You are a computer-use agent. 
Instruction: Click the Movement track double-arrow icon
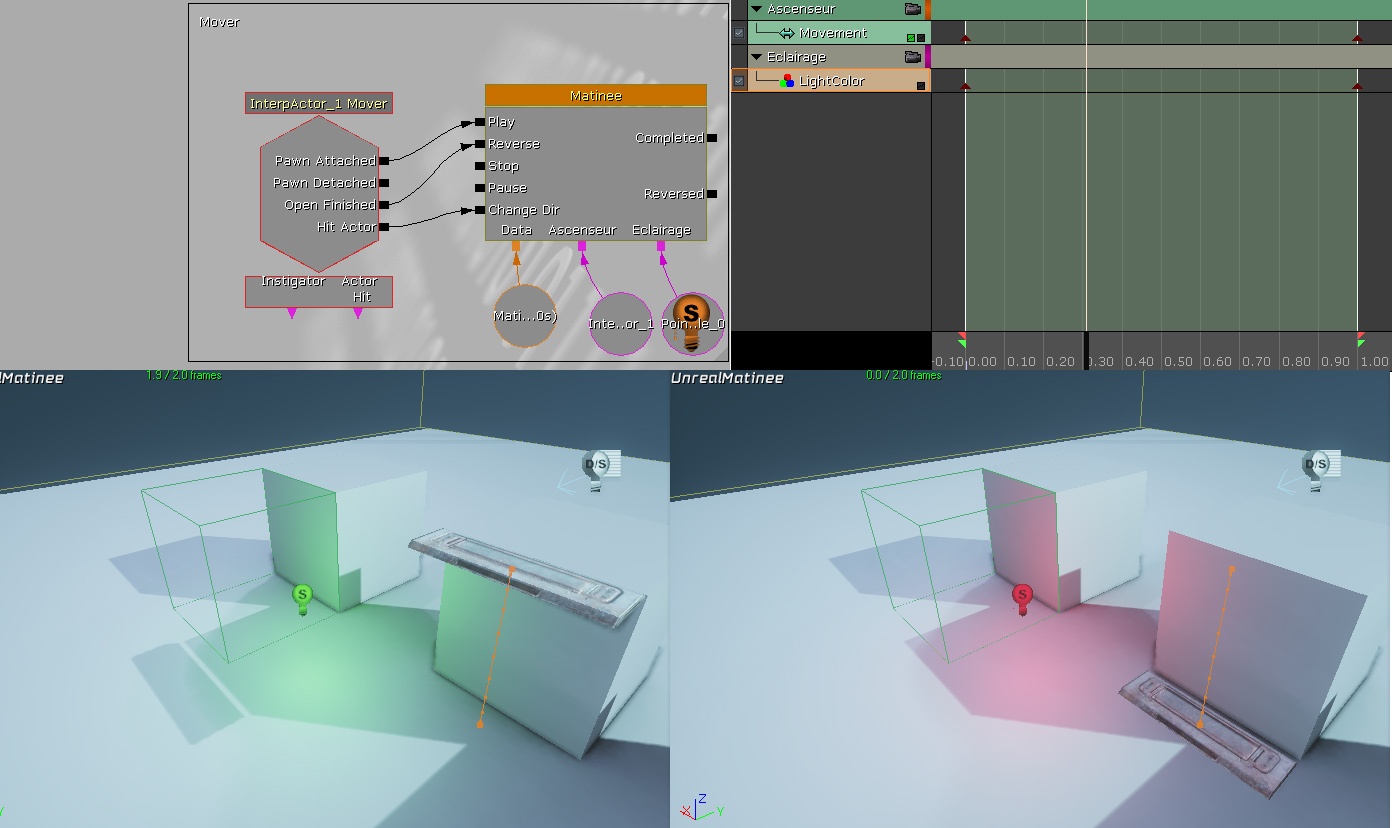point(787,34)
